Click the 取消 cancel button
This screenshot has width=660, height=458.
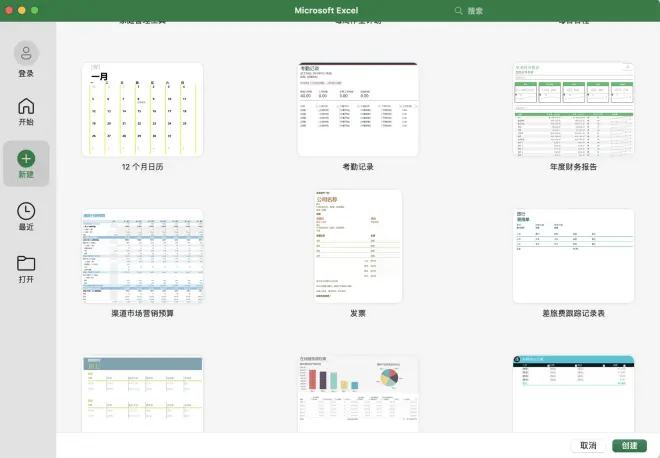coord(588,445)
